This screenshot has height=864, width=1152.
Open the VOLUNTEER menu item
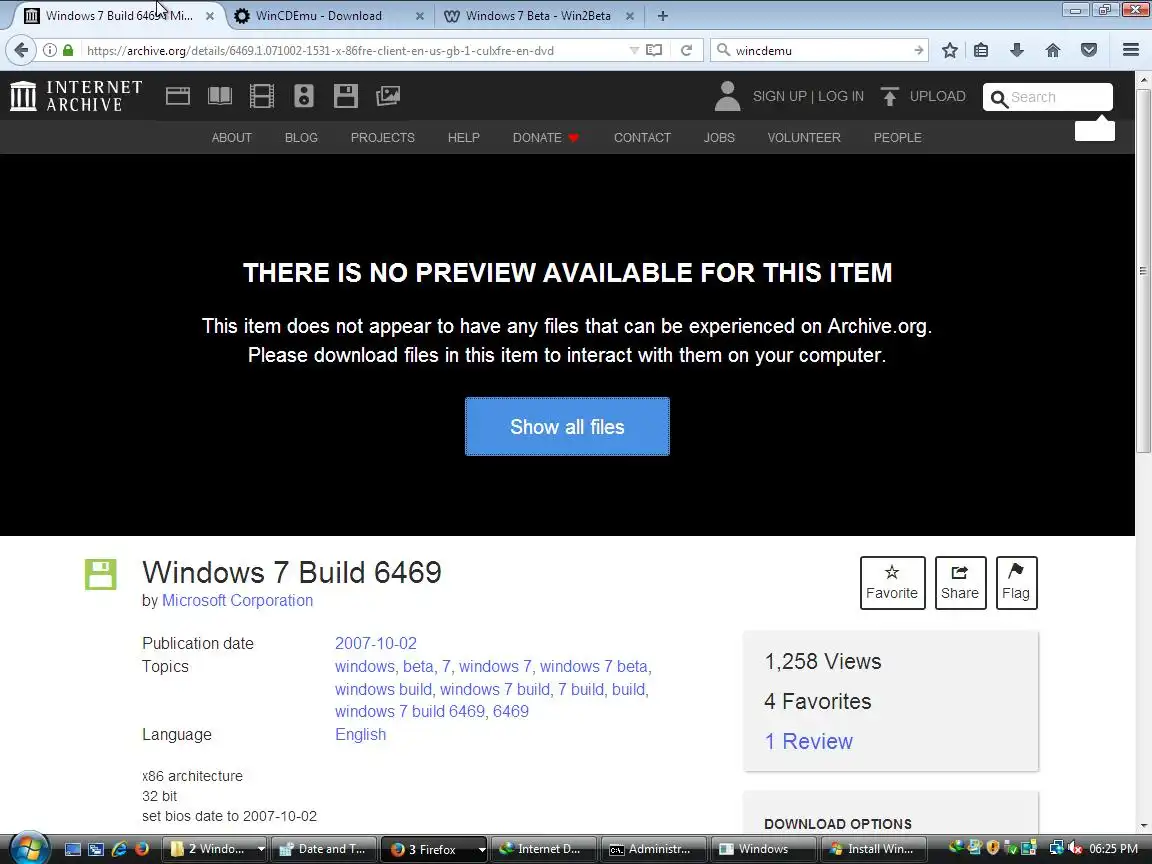(x=804, y=137)
